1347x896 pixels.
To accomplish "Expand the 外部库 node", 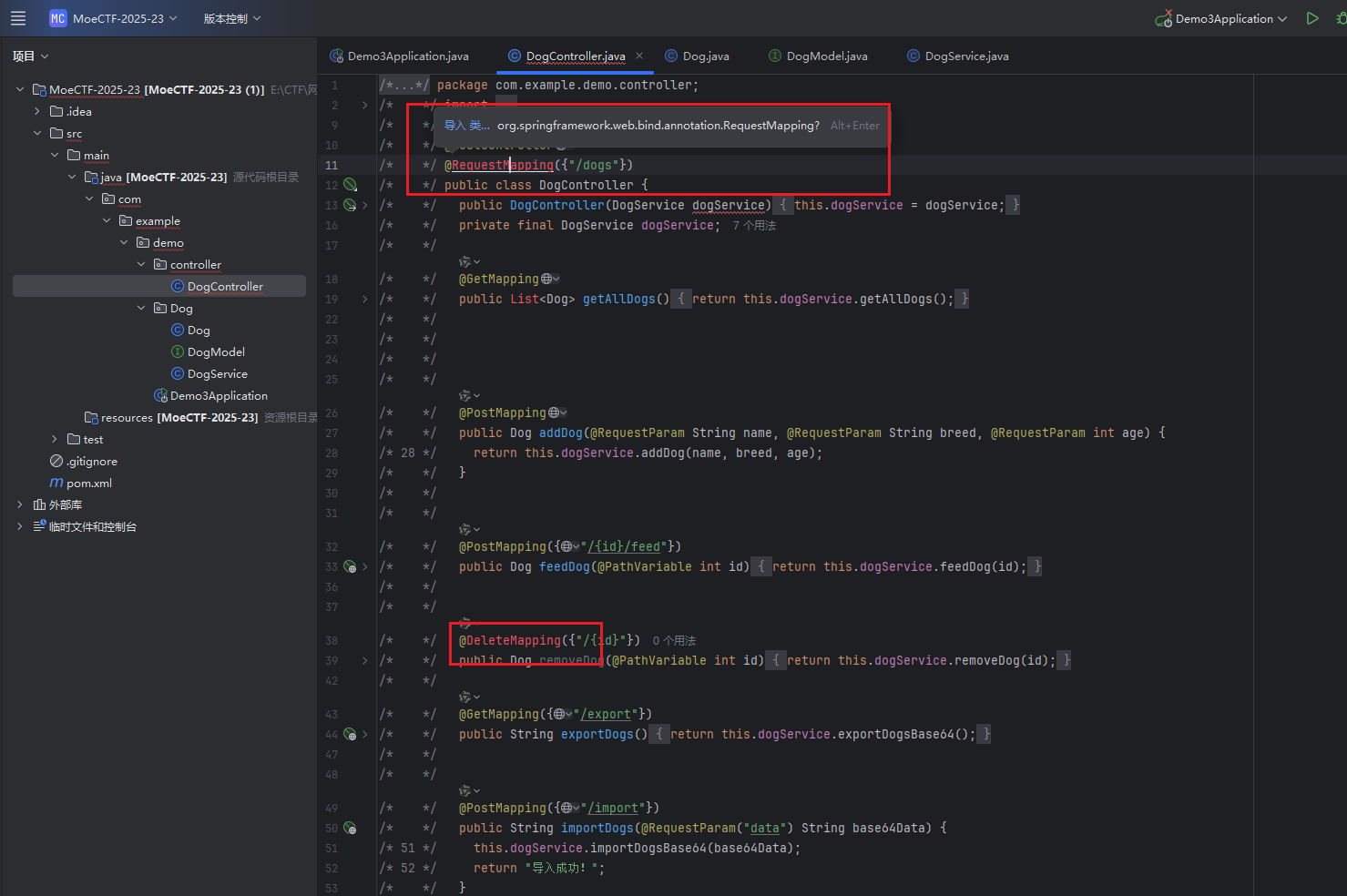I will (20, 504).
